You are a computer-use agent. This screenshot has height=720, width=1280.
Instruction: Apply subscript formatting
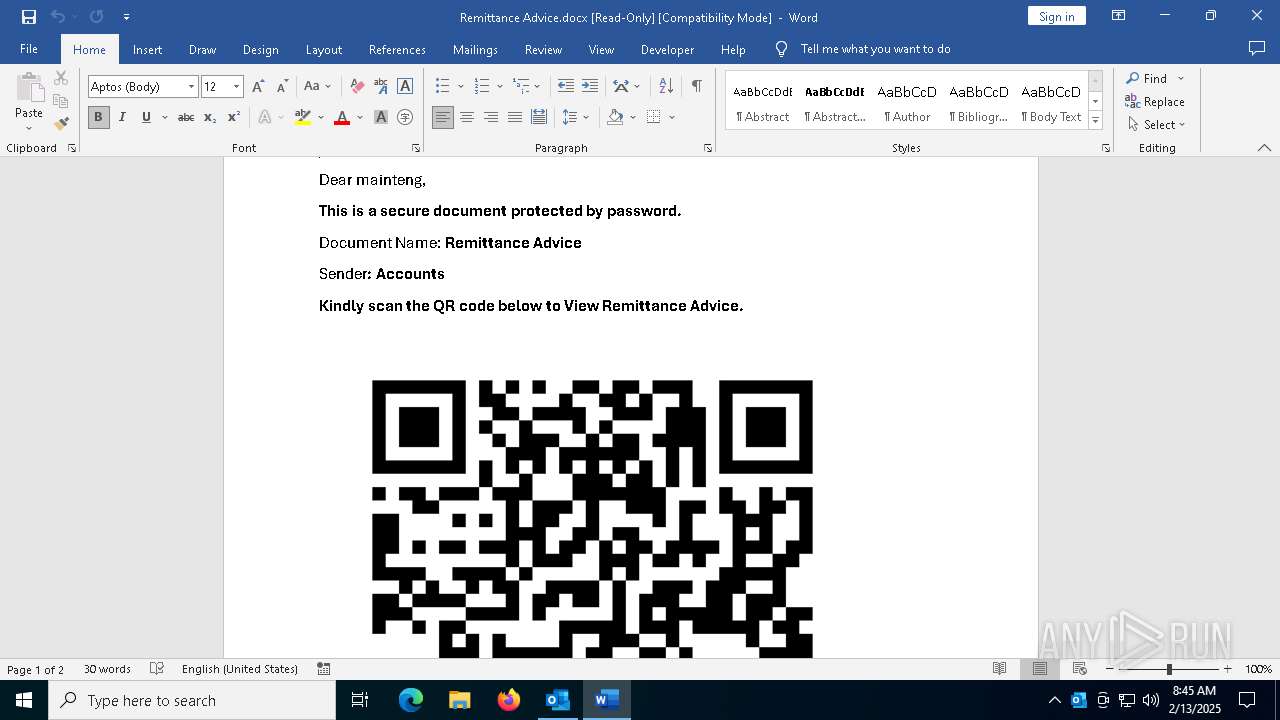pyautogui.click(x=210, y=117)
